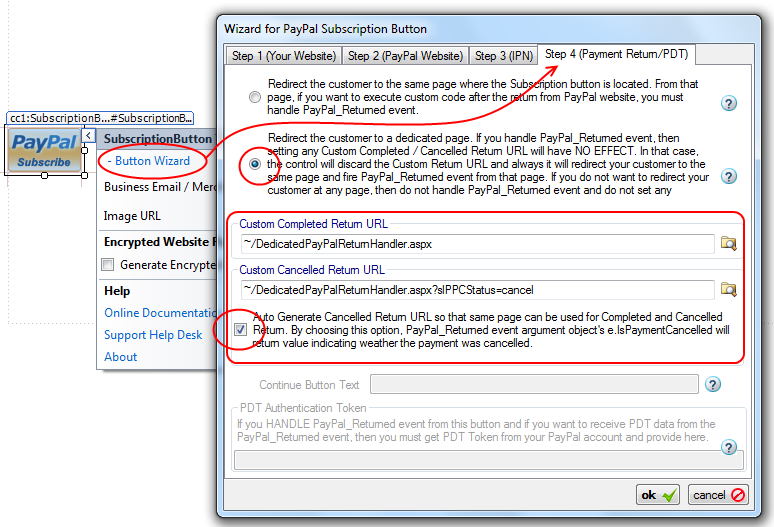Click the SubscriptionButton panel header
This screenshot has width=774, height=527.
(x=157, y=139)
